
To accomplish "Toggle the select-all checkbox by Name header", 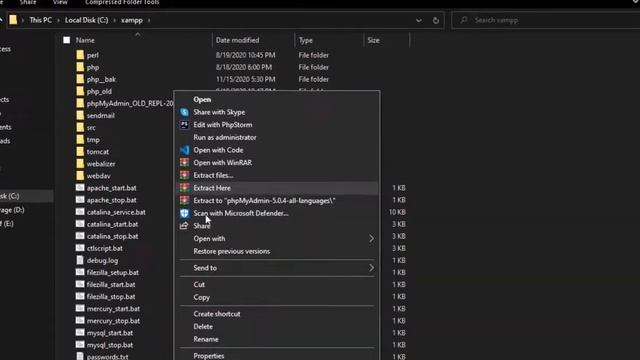I will tap(67, 40).
